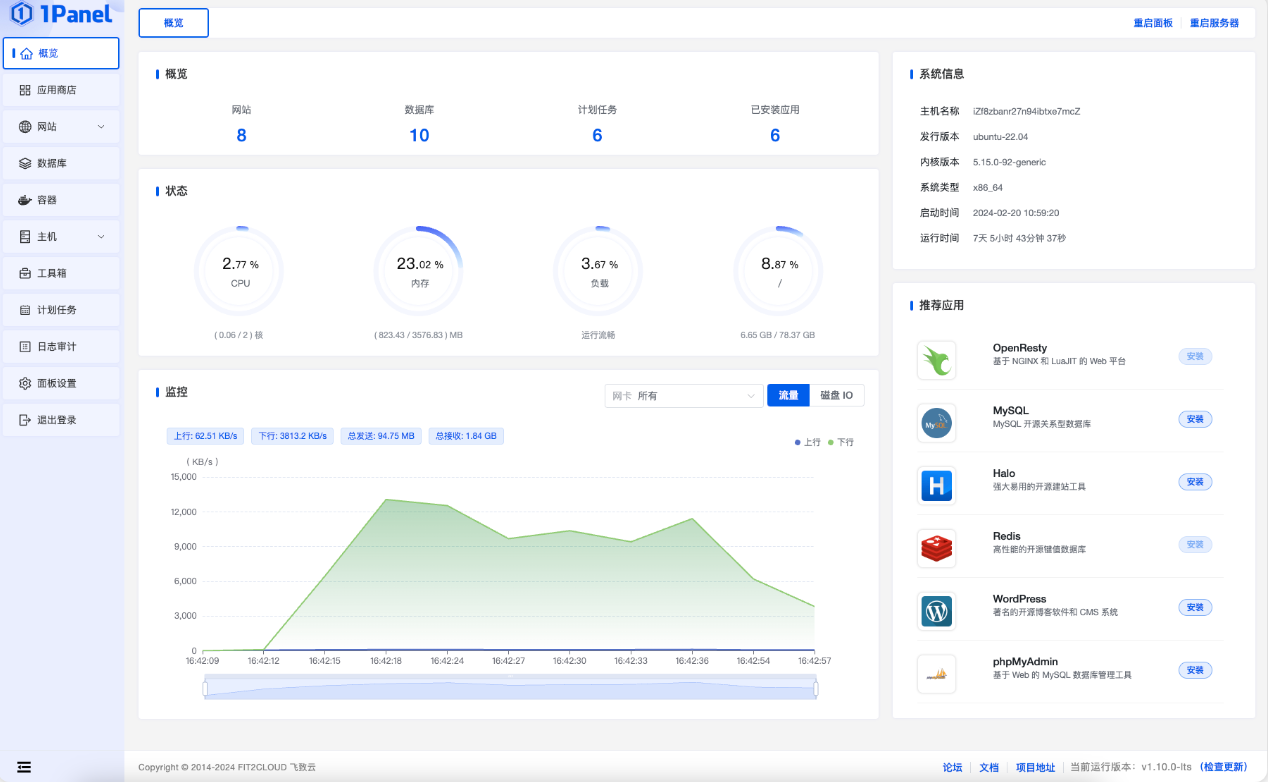1268x782 pixels.
Task: Open the Panel Settings (面板设置) gear icon
Action: [x=26, y=383]
